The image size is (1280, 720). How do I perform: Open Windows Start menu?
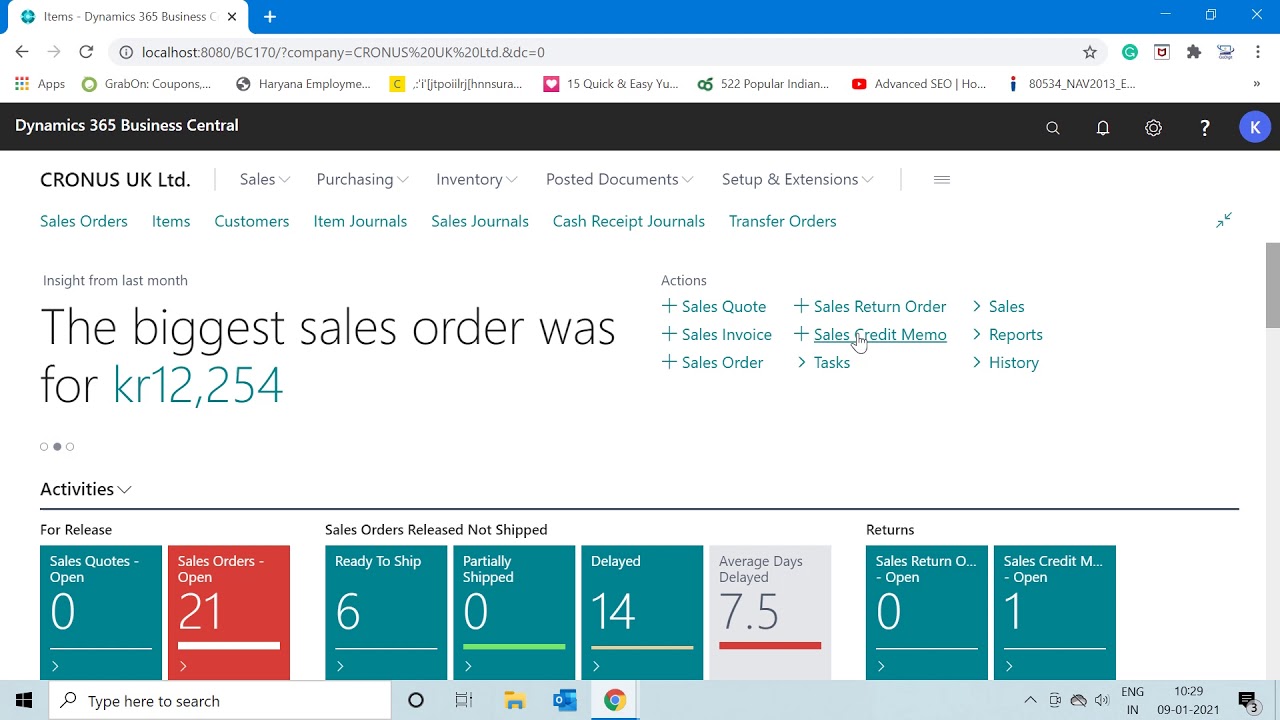(x=24, y=701)
